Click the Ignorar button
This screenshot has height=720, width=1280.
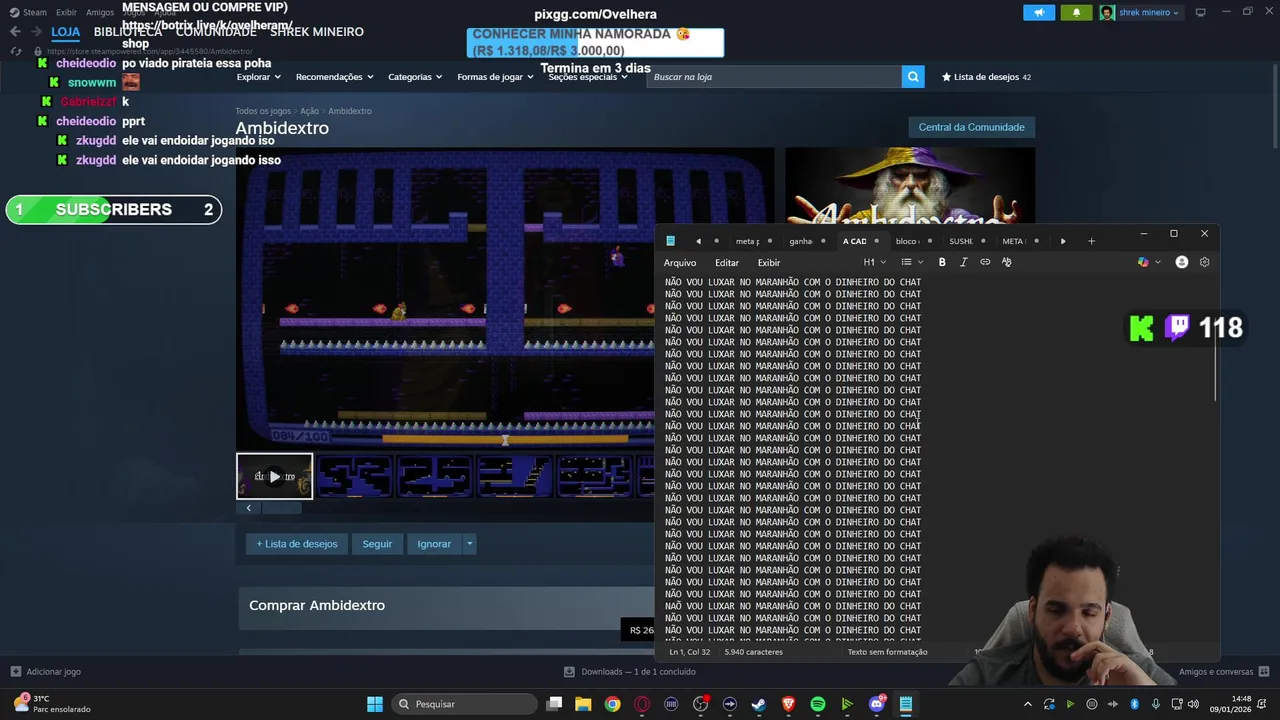click(x=434, y=544)
